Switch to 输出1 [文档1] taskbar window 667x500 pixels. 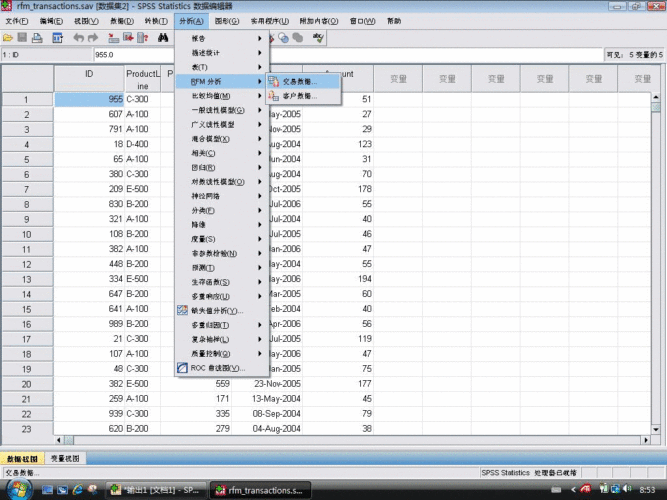pos(156,490)
